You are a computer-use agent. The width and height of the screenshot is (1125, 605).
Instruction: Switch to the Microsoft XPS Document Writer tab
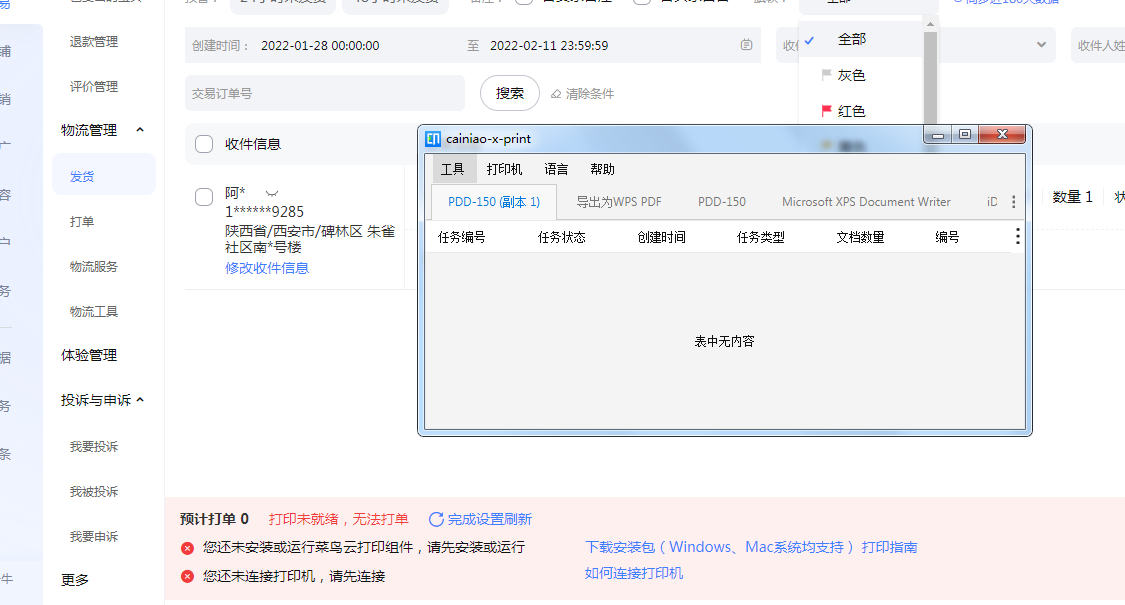point(866,202)
